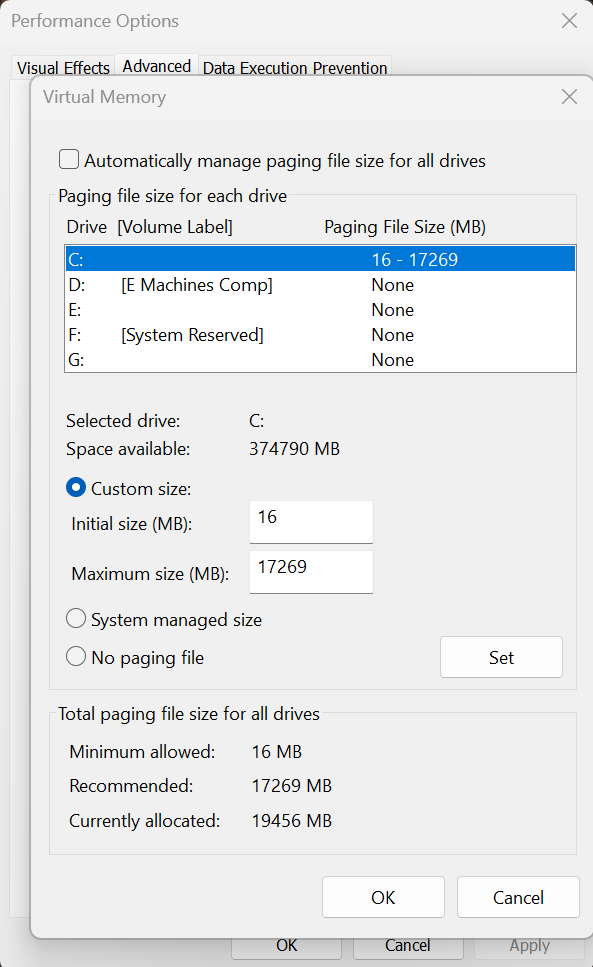This screenshot has height=967, width=593.
Task: Select drive D: E Machines Comp row
Action: point(321,284)
